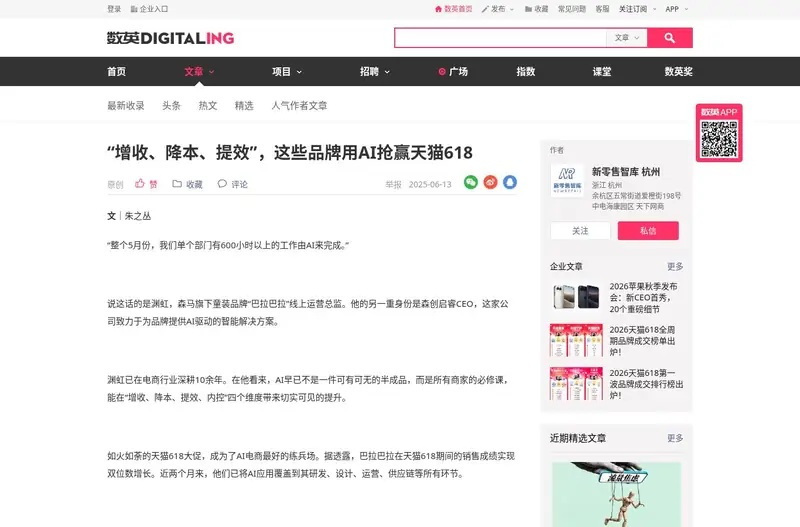Image resolution: width=800 pixels, height=527 pixels.
Task: Open author name 新零售智库 杭州
Action: [626, 171]
